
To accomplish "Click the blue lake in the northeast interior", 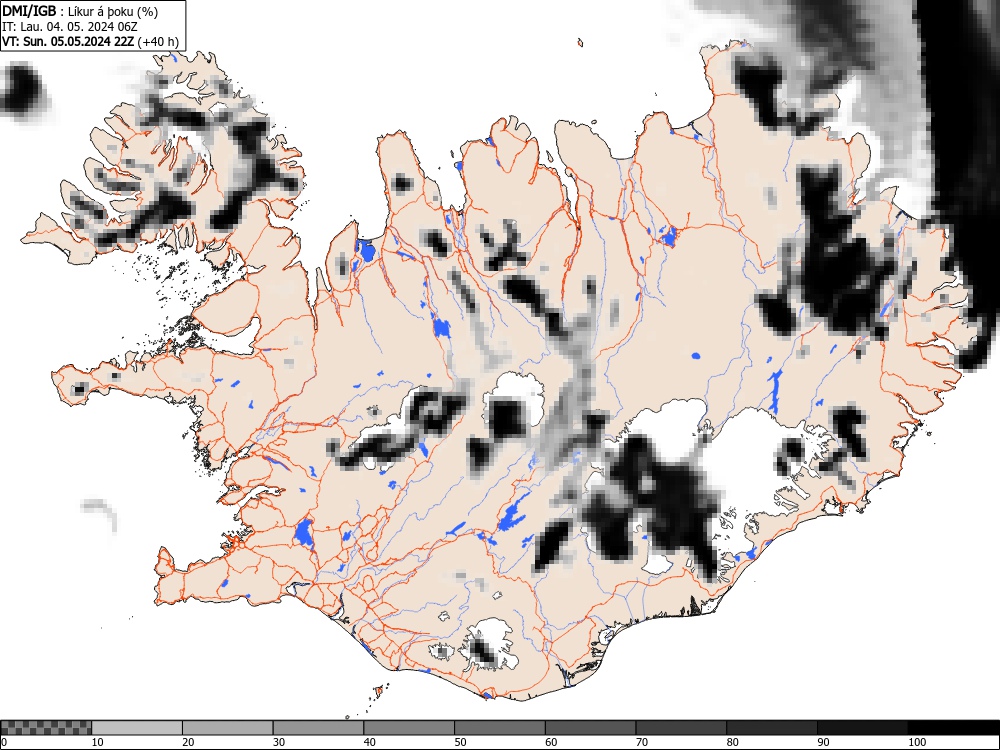I will pyautogui.click(x=669, y=237).
